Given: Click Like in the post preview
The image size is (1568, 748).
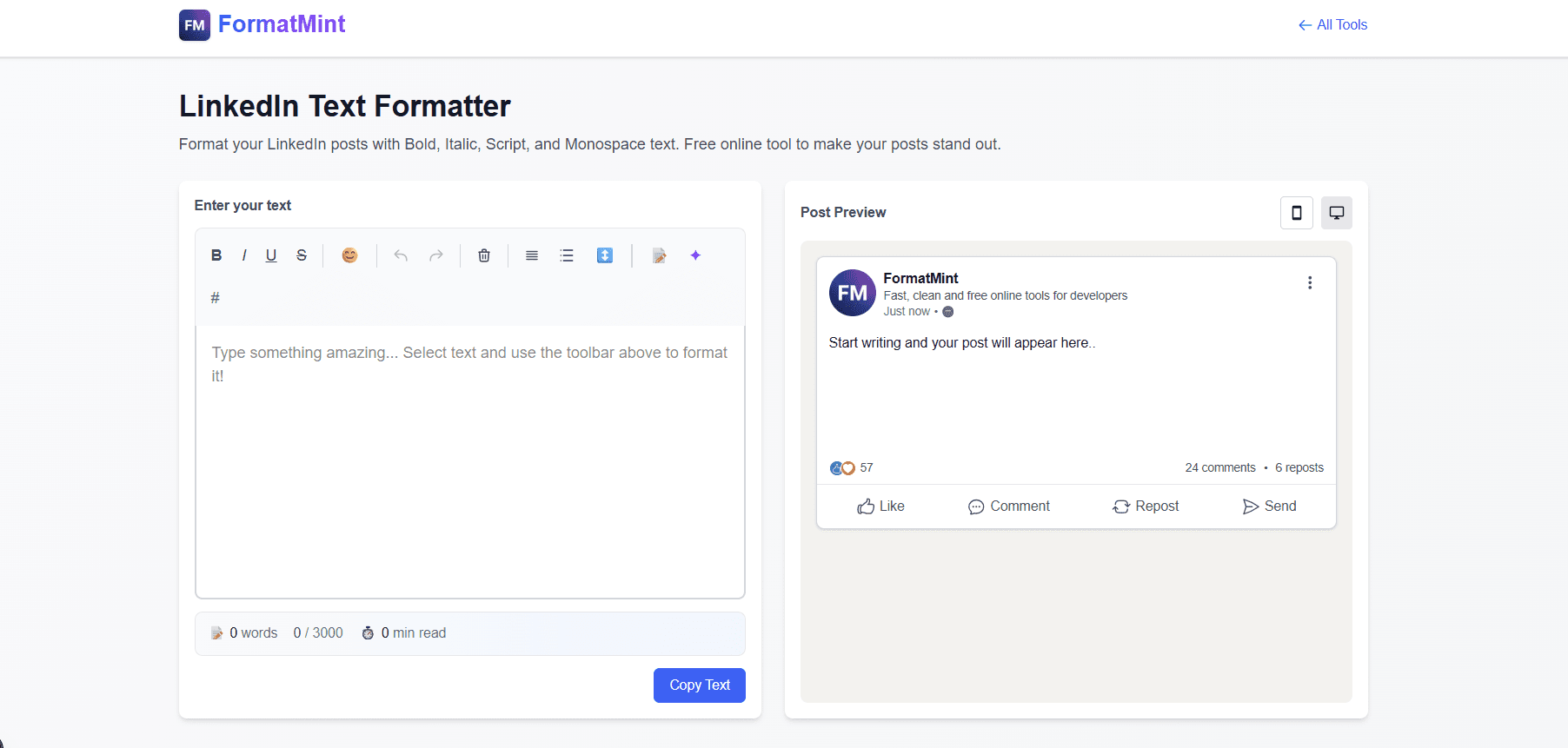Looking at the screenshot, I should [880, 506].
